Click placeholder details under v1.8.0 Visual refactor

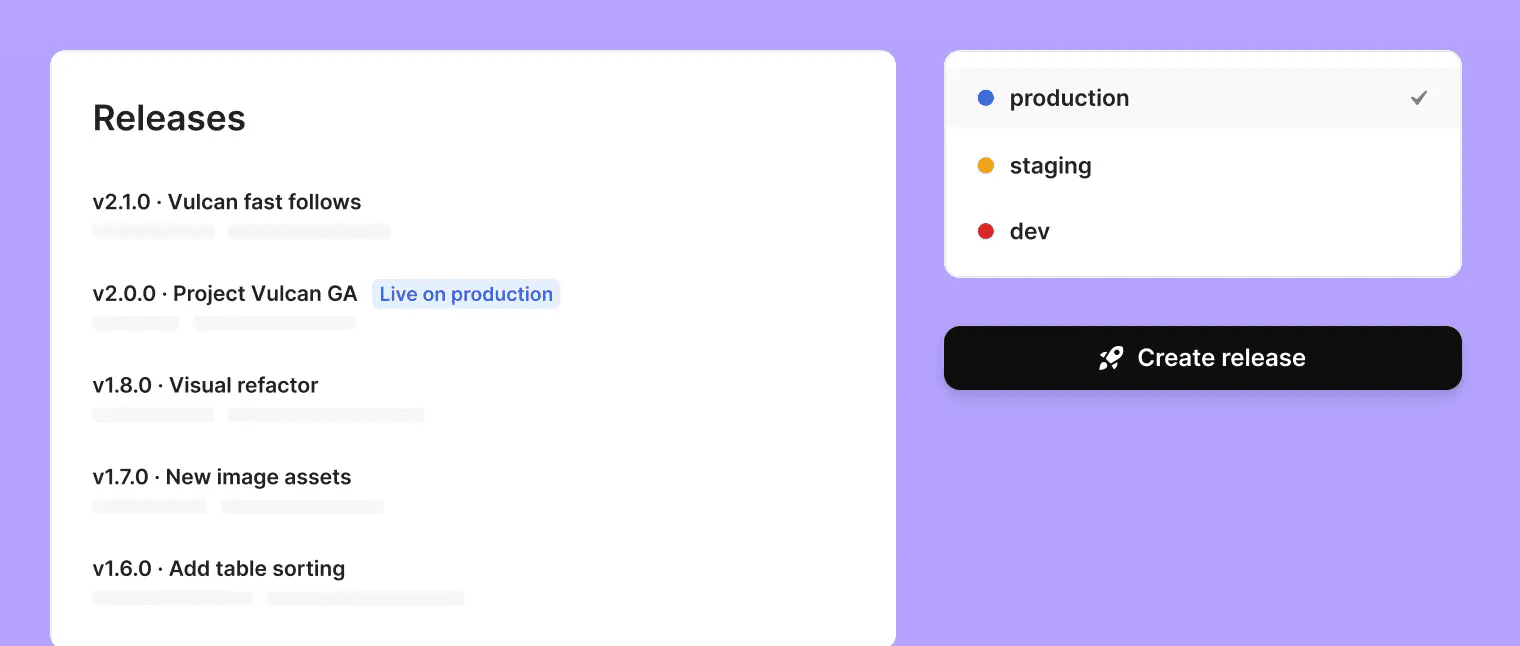[x=259, y=415]
